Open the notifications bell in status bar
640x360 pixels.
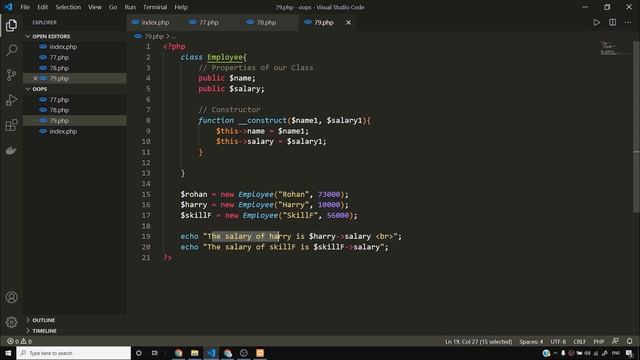pos(629,341)
